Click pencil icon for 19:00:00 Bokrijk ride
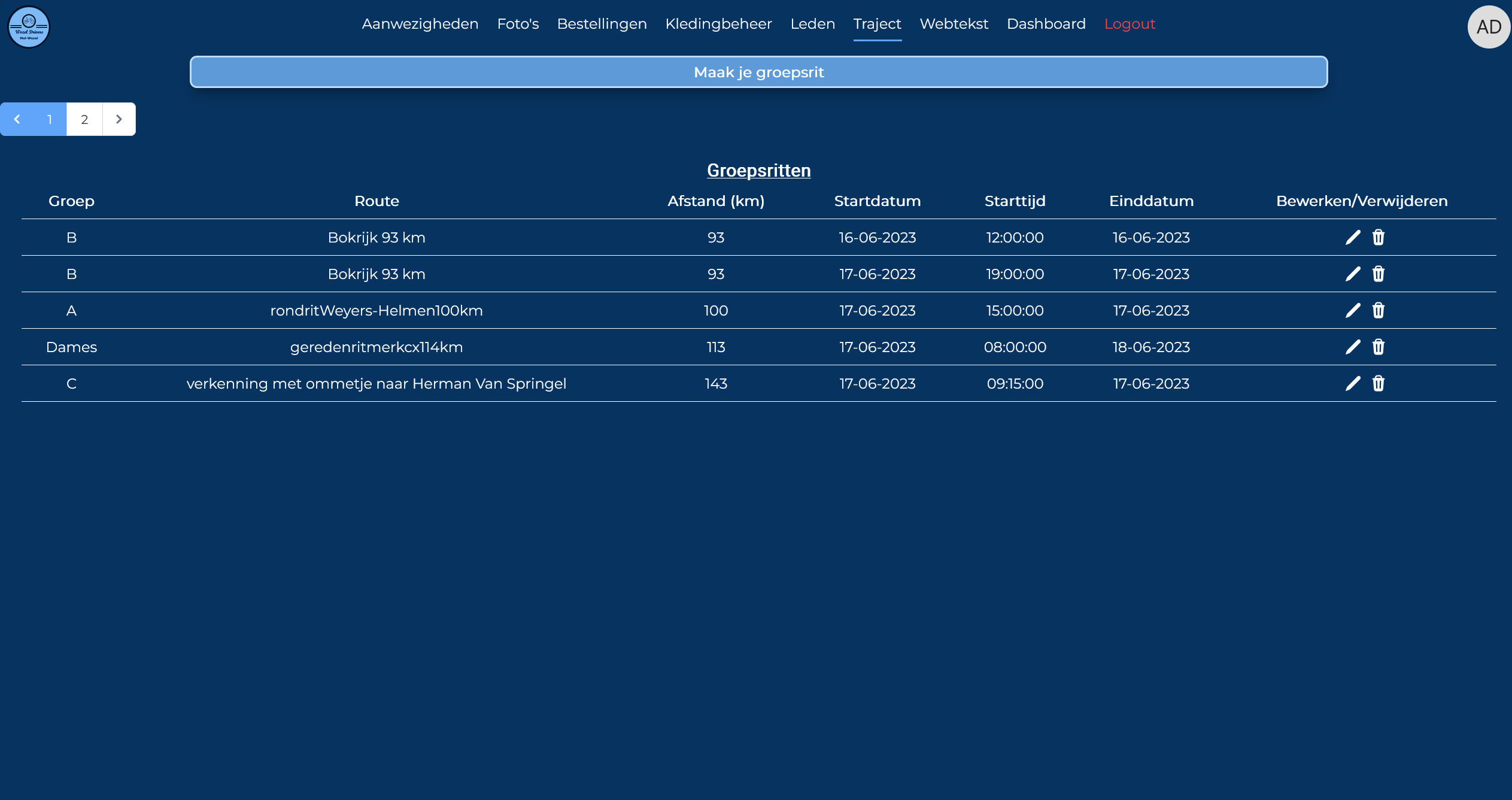Image resolution: width=1512 pixels, height=800 pixels. point(1353,274)
